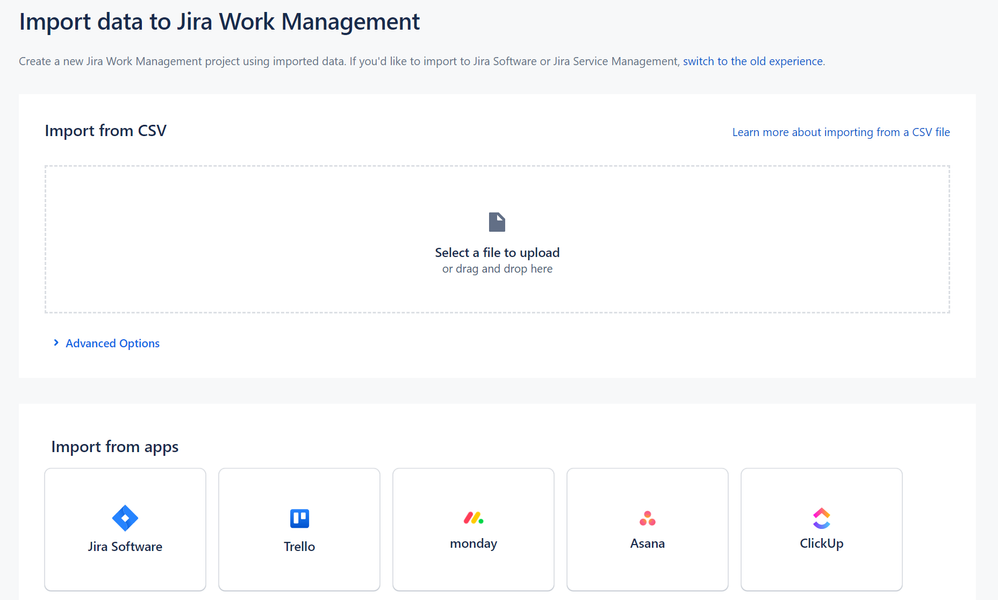Select the ClickUp logo icon
Viewport: 998px width, 600px height.
tap(821, 518)
